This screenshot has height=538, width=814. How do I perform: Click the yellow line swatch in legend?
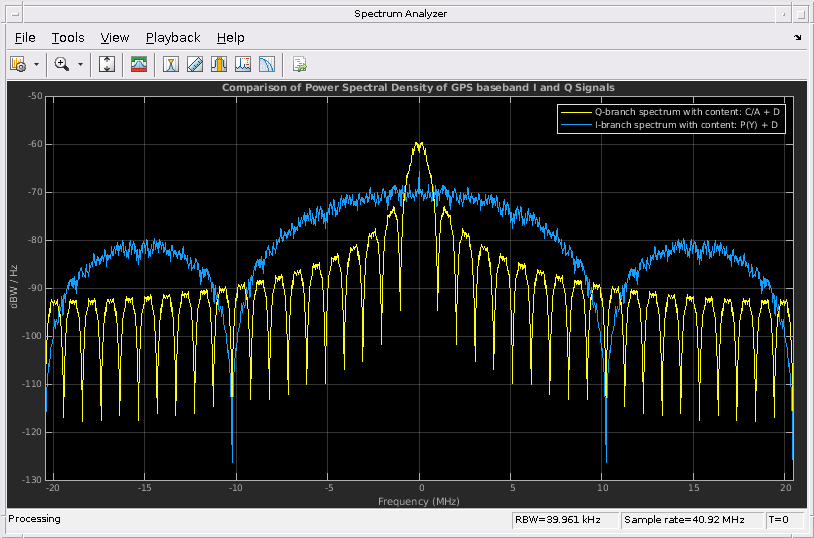pos(576,112)
